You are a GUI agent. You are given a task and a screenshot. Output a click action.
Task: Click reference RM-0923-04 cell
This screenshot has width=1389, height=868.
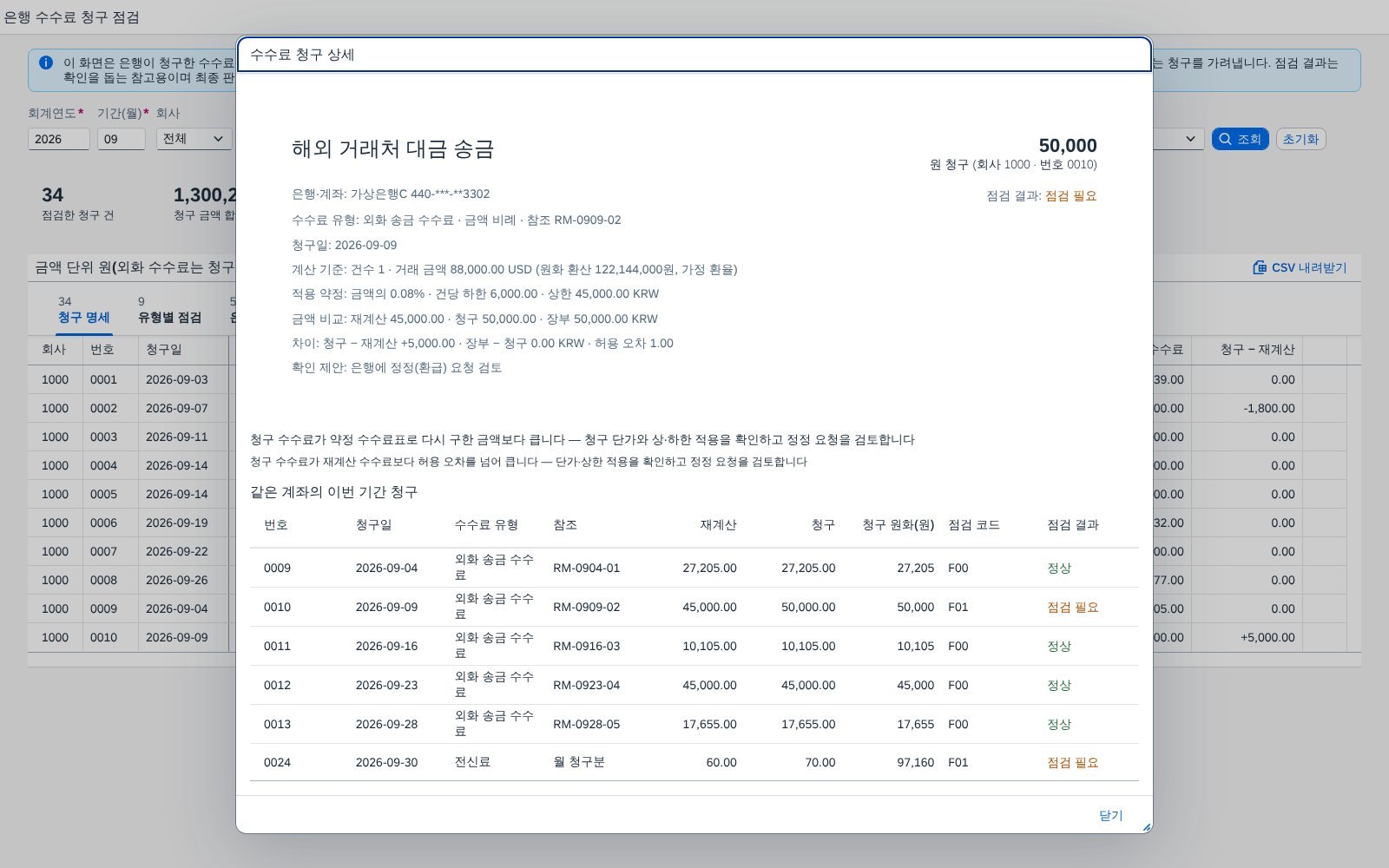click(x=586, y=685)
